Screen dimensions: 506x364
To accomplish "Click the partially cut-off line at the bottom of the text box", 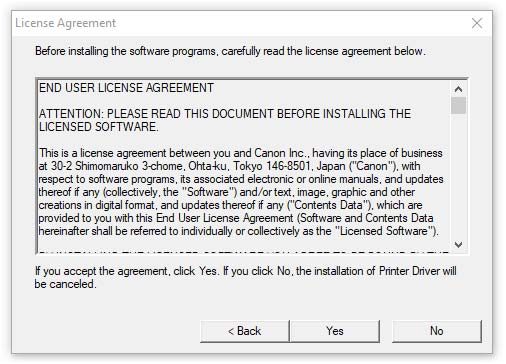I will tap(243, 252).
